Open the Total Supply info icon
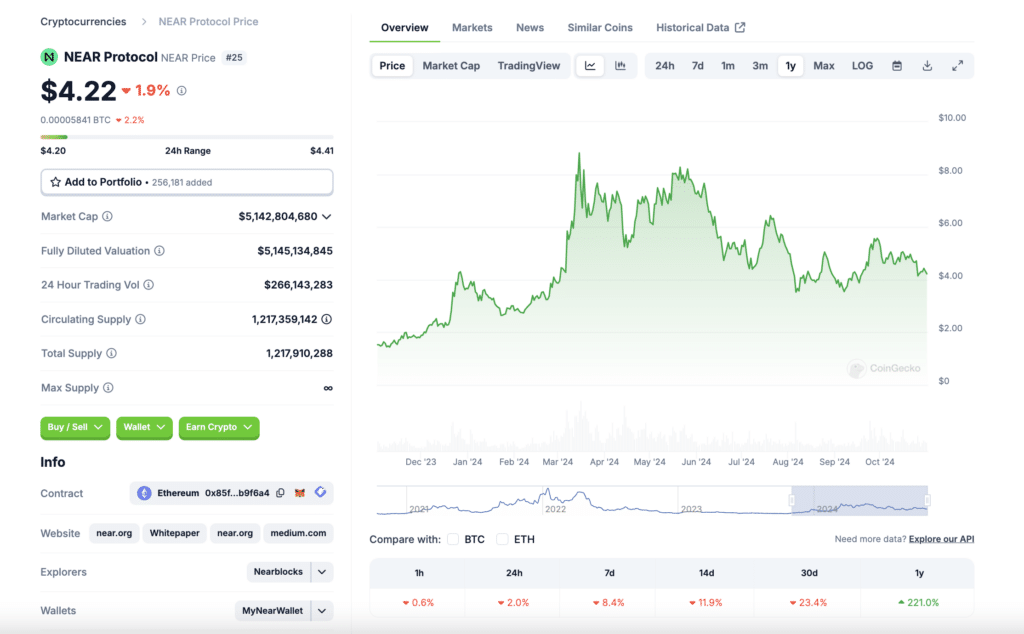The width and height of the screenshot is (1024, 634). pyautogui.click(x=112, y=353)
